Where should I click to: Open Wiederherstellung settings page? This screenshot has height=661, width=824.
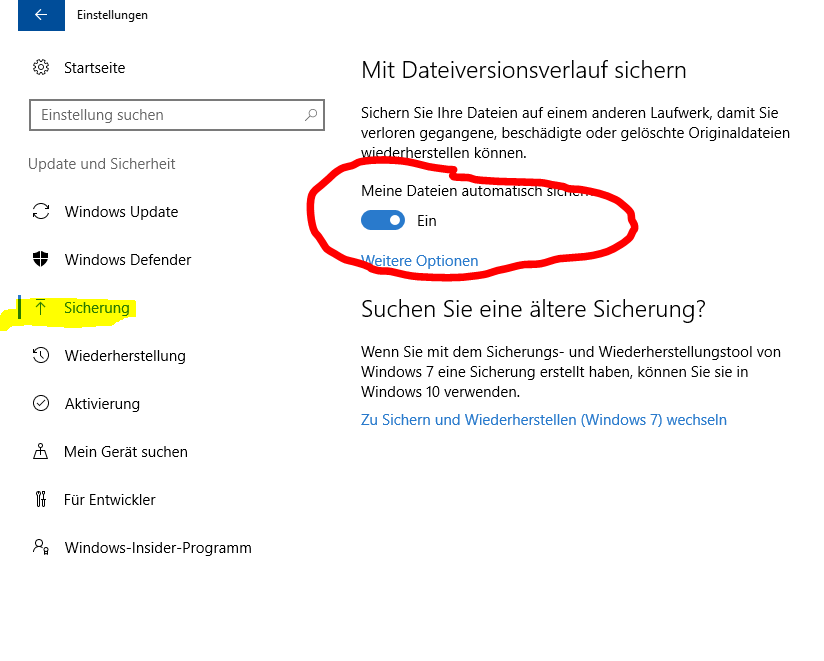point(125,356)
